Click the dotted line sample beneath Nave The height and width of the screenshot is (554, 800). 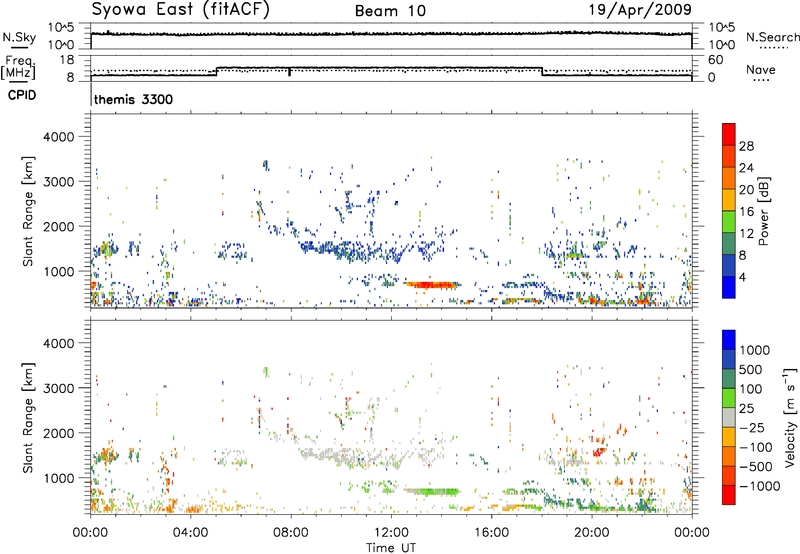coord(761,81)
